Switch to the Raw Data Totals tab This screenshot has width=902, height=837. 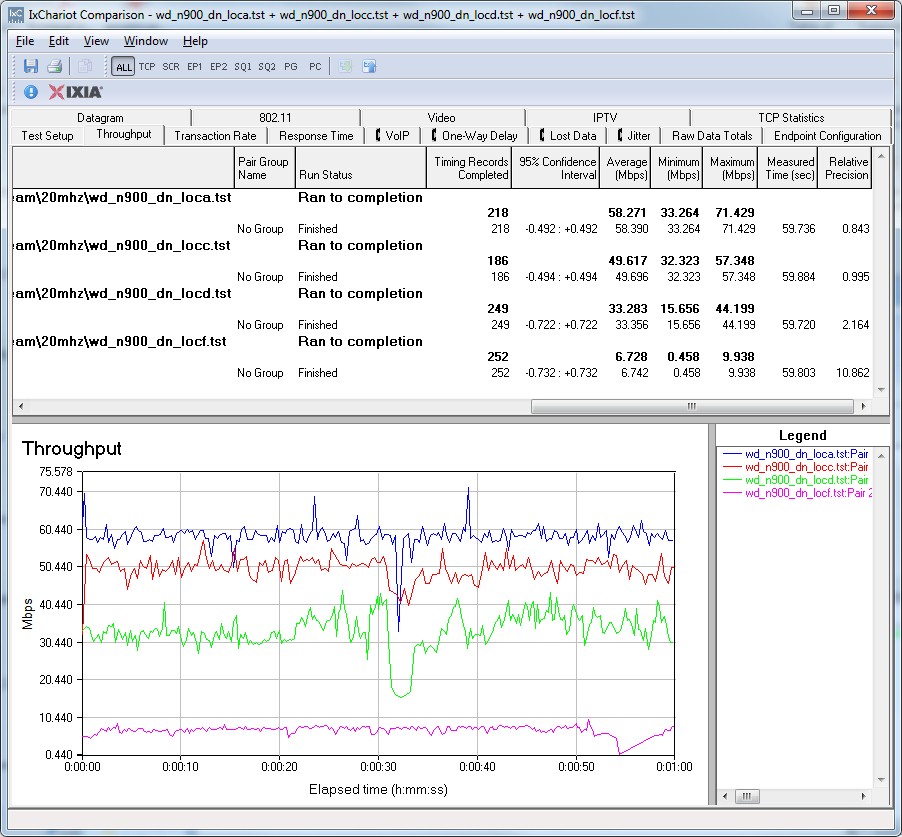tap(712, 136)
